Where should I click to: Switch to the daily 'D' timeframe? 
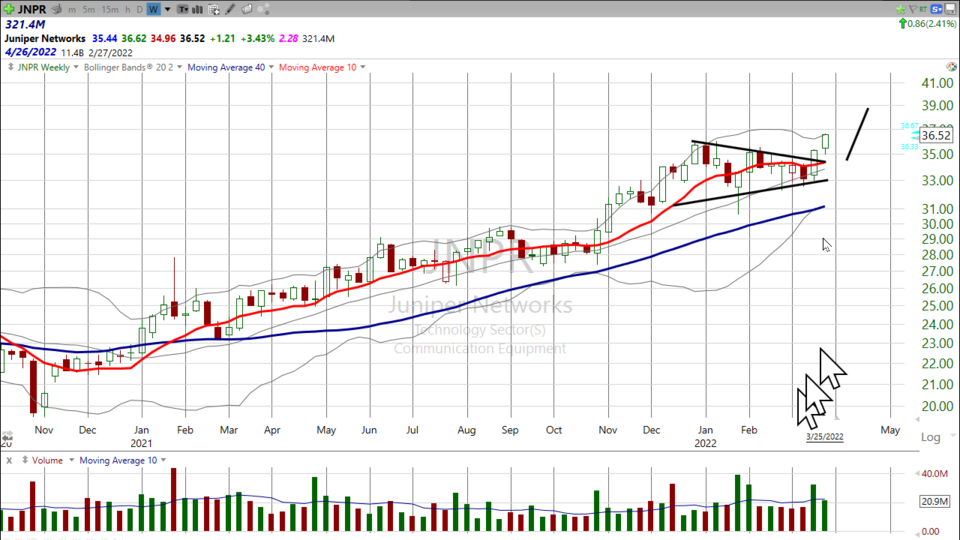[140, 10]
